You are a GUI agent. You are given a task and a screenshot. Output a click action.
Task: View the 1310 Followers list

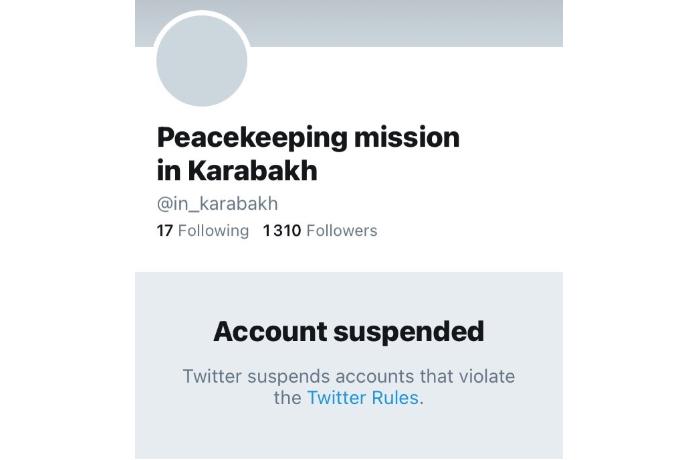tap(320, 230)
